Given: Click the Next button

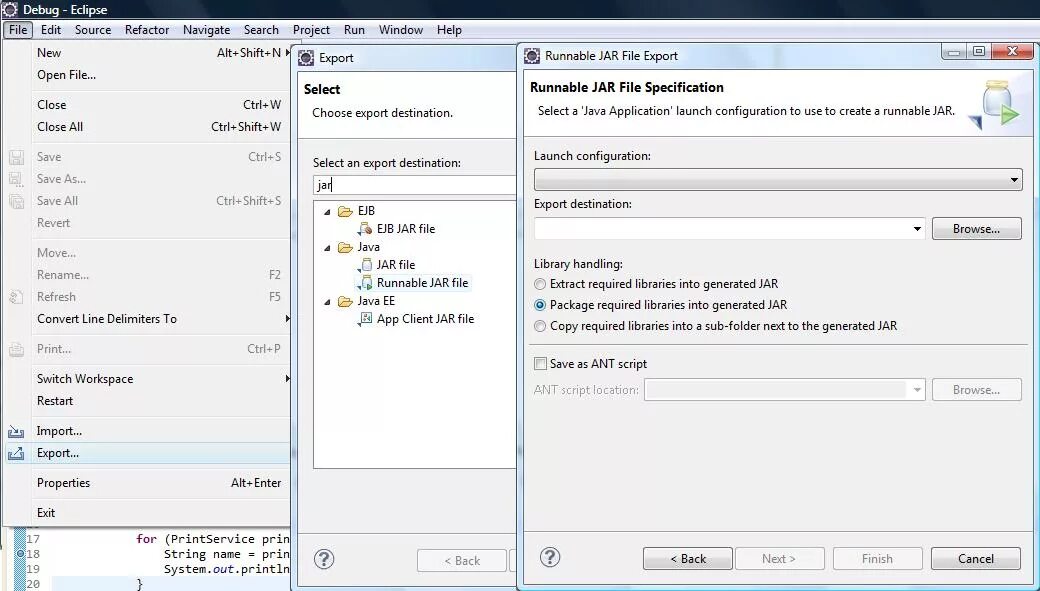Looking at the screenshot, I should tap(779, 558).
